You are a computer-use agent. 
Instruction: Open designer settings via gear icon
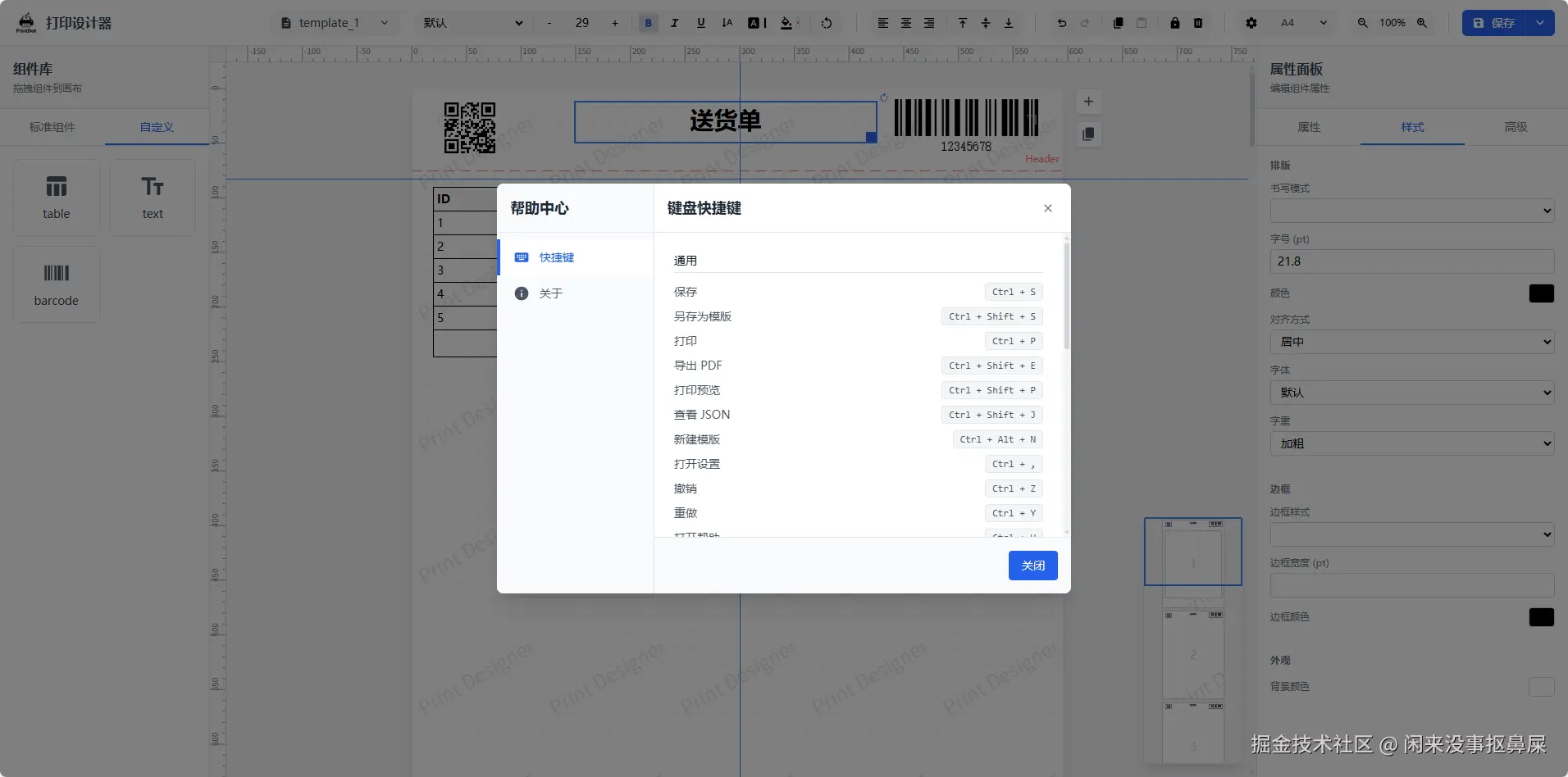pyautogui.click(x=1251, y=23)
